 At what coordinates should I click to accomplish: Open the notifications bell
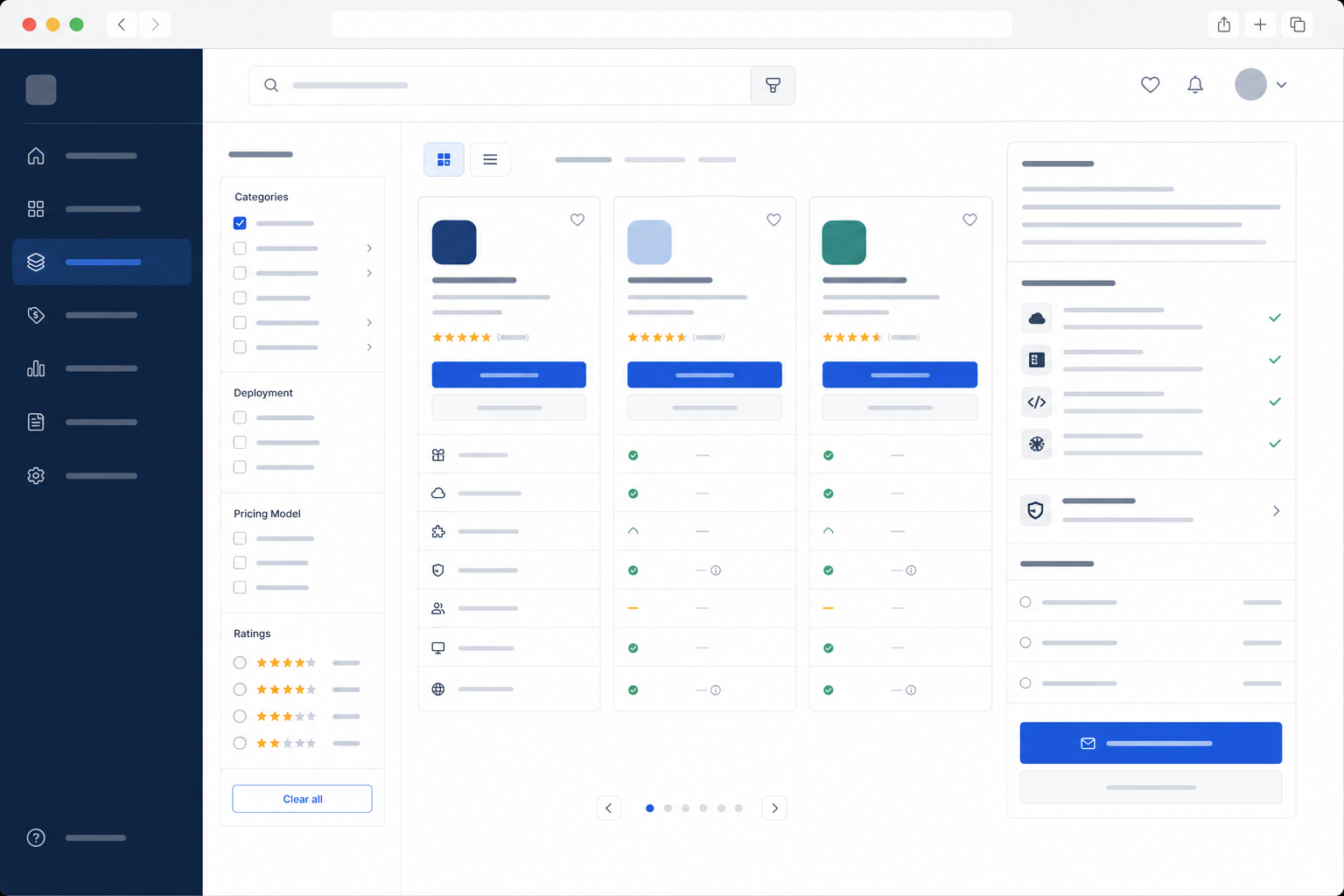pos(1195,85)
